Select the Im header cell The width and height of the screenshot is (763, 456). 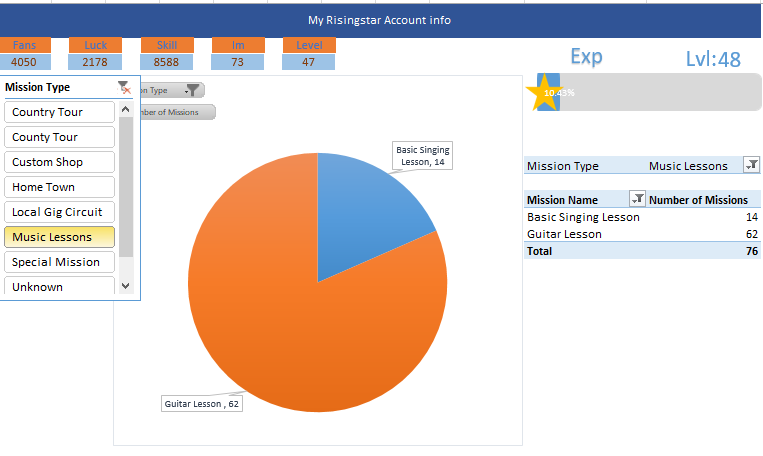point(238,45)
